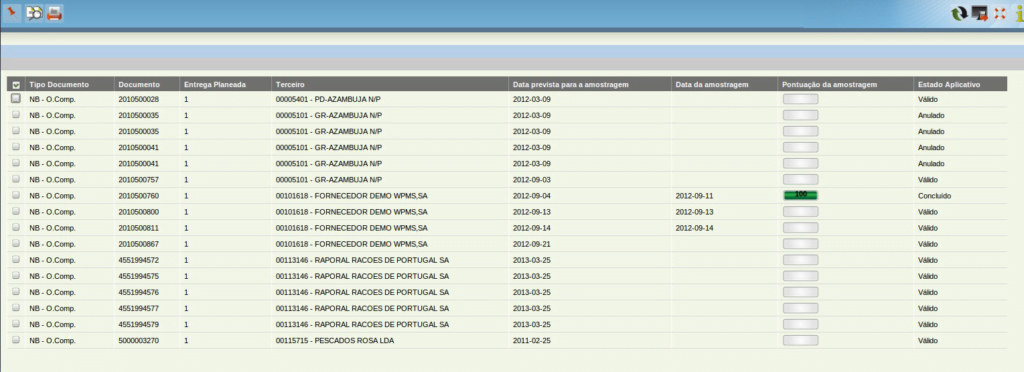The image size is (1024, 372).
Task: Click the empty score bar for 2010500028
Action: [801, 99]
